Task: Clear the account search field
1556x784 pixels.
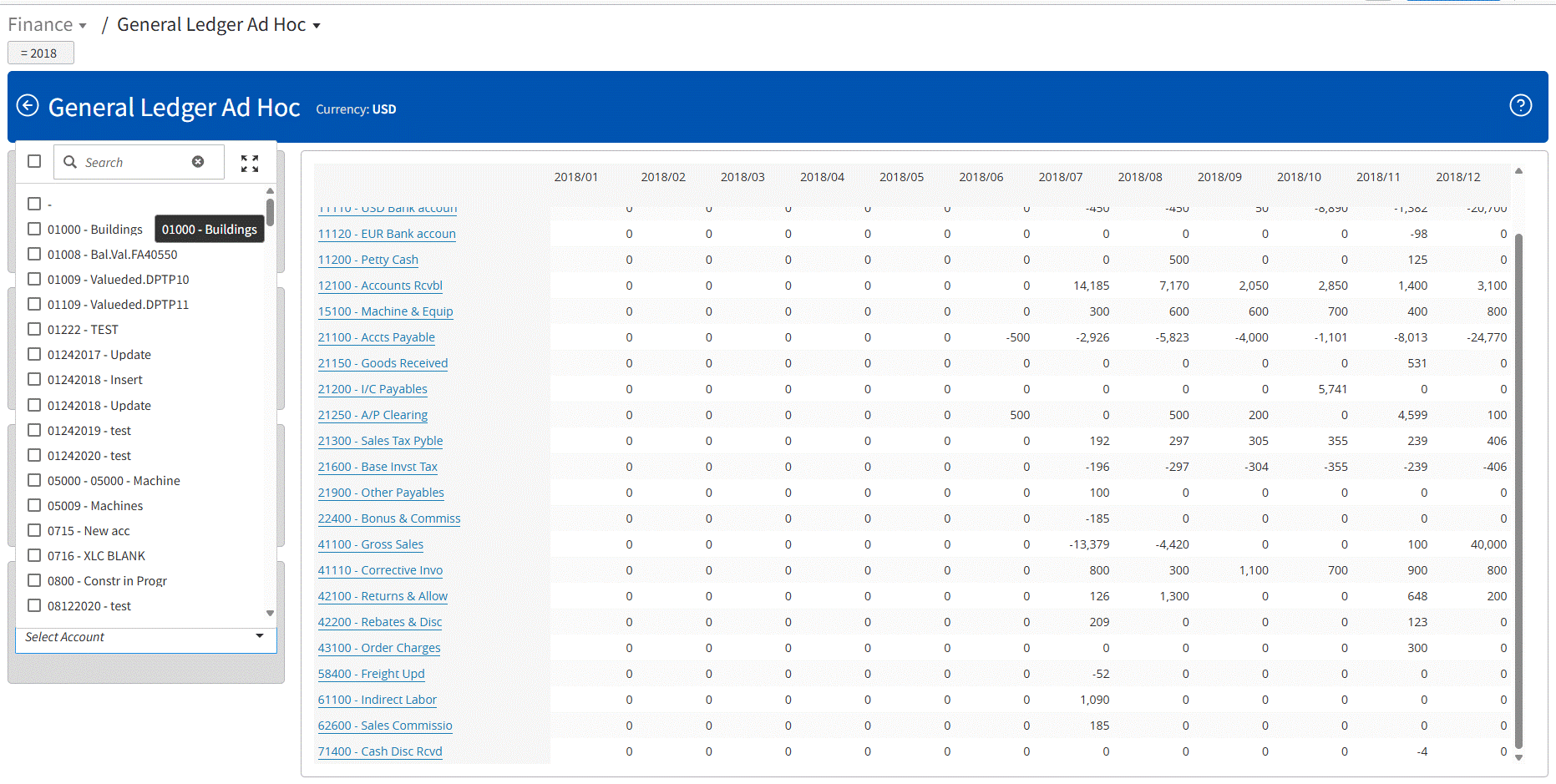Action: (198, 162)
